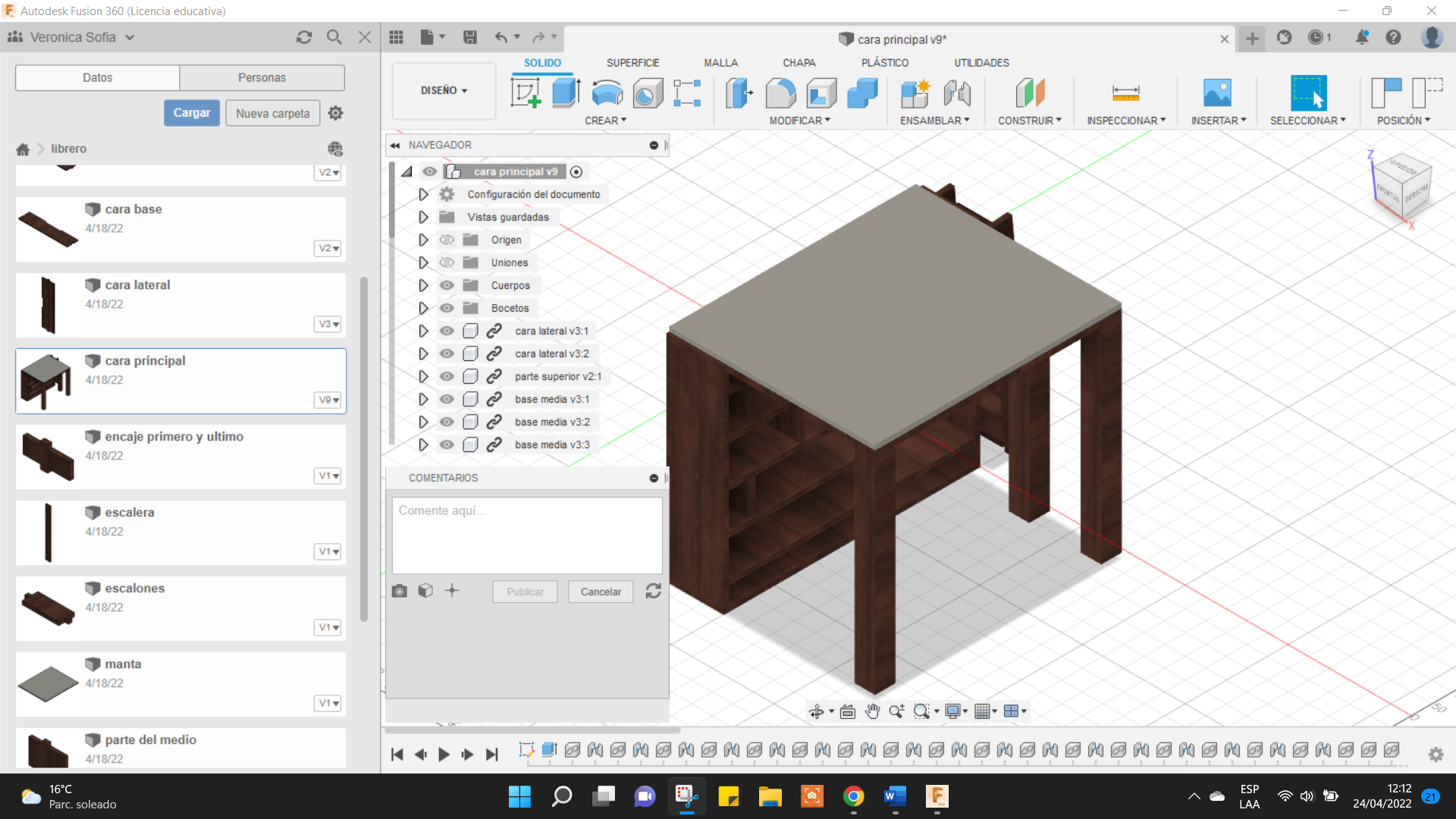Click the Joint tool in Ensamblar
This screenshot has width=1456, height=819.
click(x=957, y=93)
